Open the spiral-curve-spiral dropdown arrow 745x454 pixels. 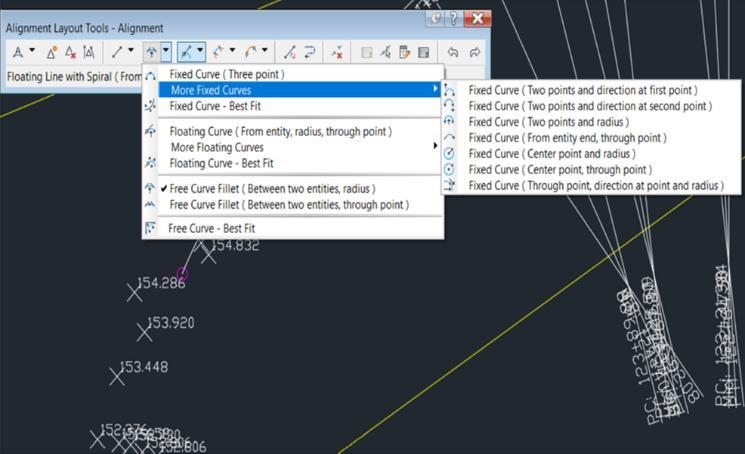coord(232,49)
